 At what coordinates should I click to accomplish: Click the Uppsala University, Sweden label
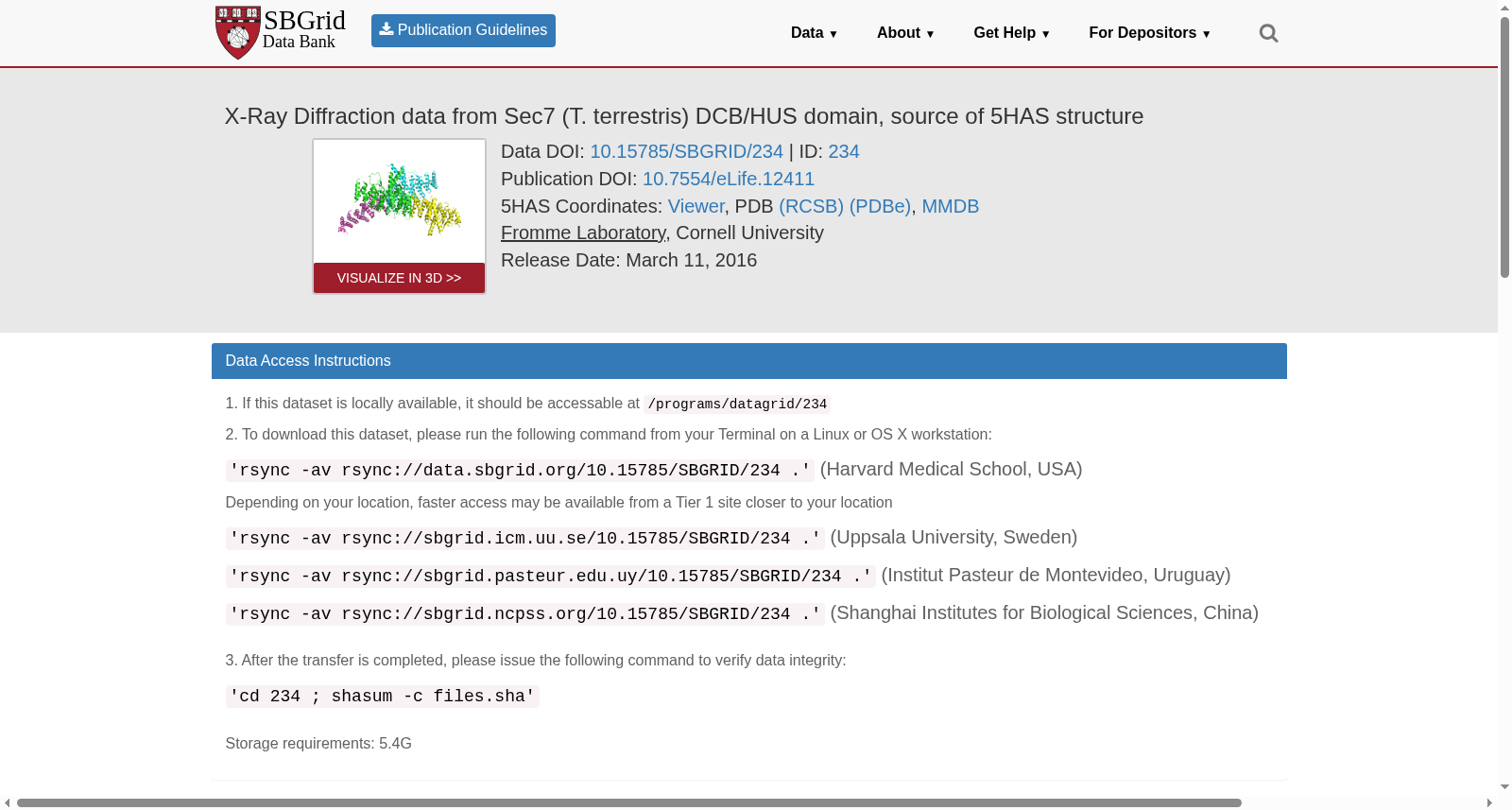point(954,537)
